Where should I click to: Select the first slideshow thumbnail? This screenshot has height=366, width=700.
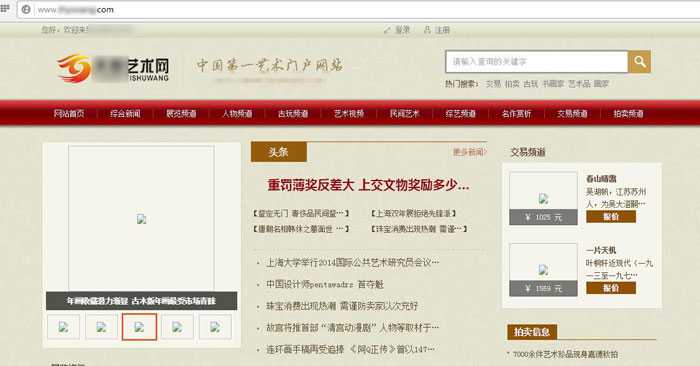tap(63, 327)
